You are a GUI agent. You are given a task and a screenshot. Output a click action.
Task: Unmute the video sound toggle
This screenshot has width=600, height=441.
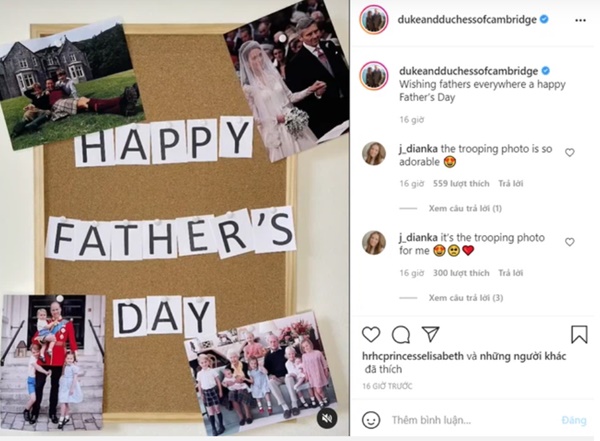click(327, 418)
